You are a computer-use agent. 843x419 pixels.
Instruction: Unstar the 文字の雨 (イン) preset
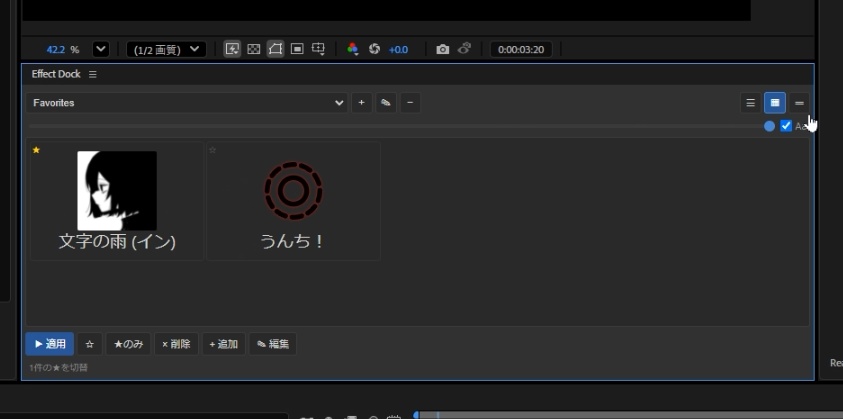click(36, 150)
